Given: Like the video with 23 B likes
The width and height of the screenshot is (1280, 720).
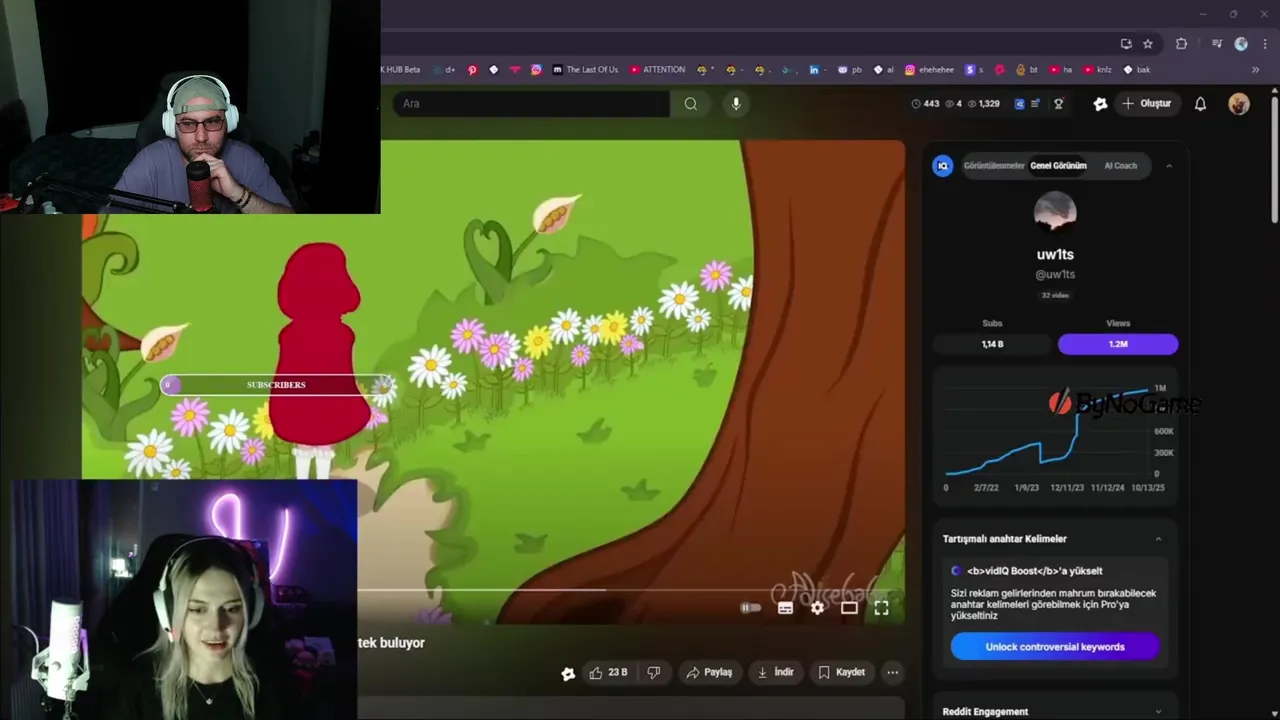Looking at the screenshot, I should 608,673.
